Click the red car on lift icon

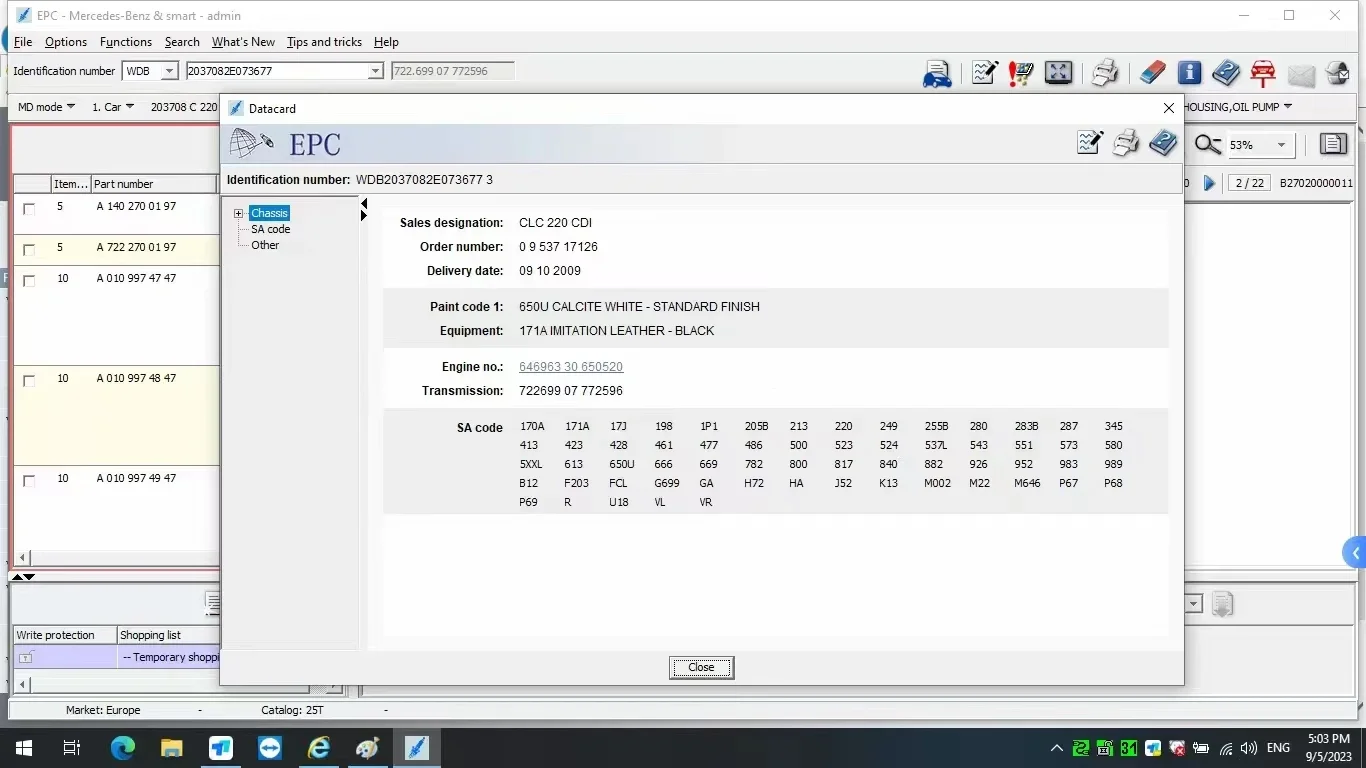click(1263, 72)
